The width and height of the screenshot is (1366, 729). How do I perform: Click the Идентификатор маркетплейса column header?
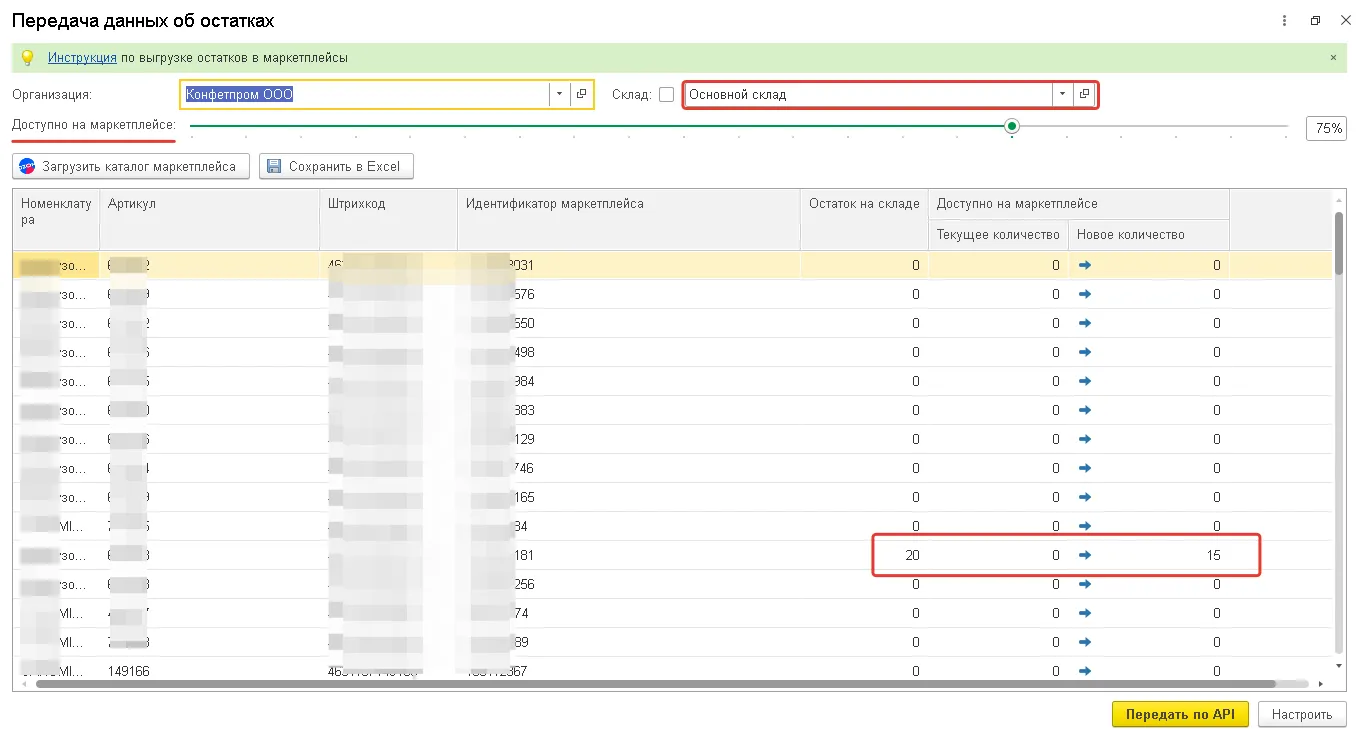628,219
